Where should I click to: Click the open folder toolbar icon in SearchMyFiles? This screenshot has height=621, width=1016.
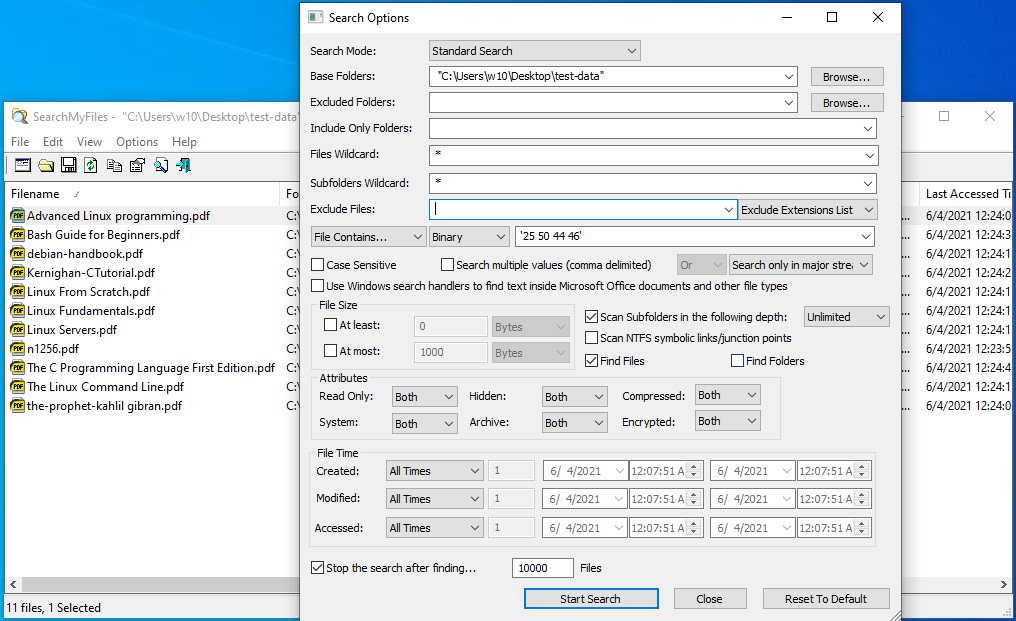coord(45,165)
